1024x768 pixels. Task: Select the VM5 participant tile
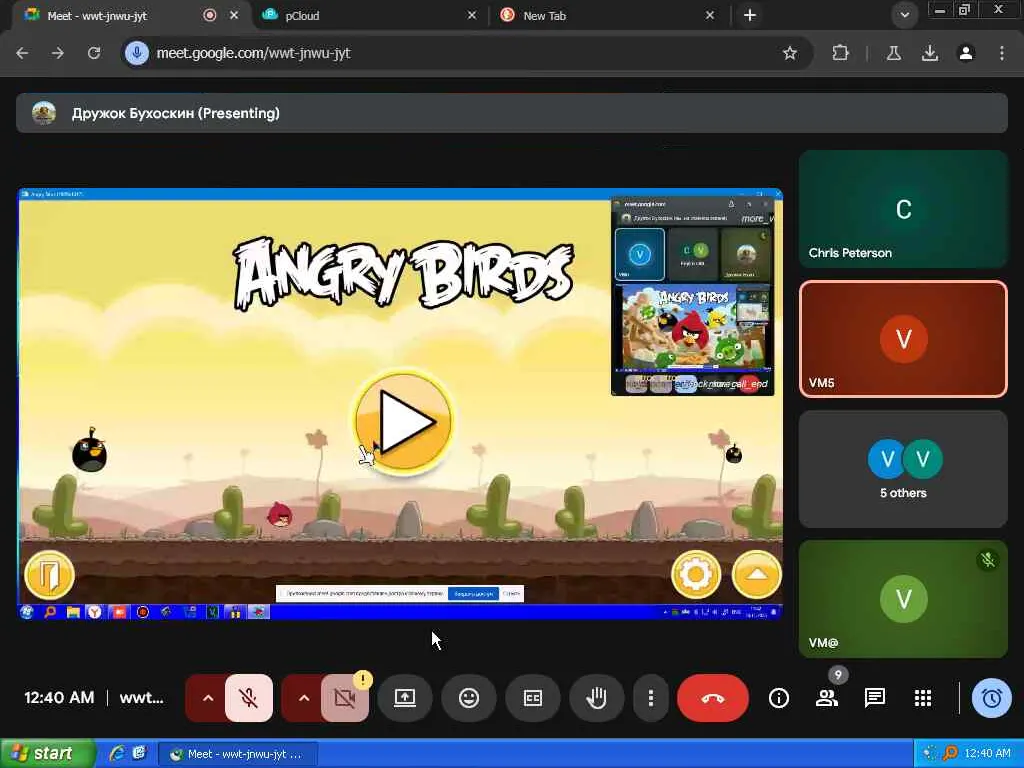click(903, 339)
